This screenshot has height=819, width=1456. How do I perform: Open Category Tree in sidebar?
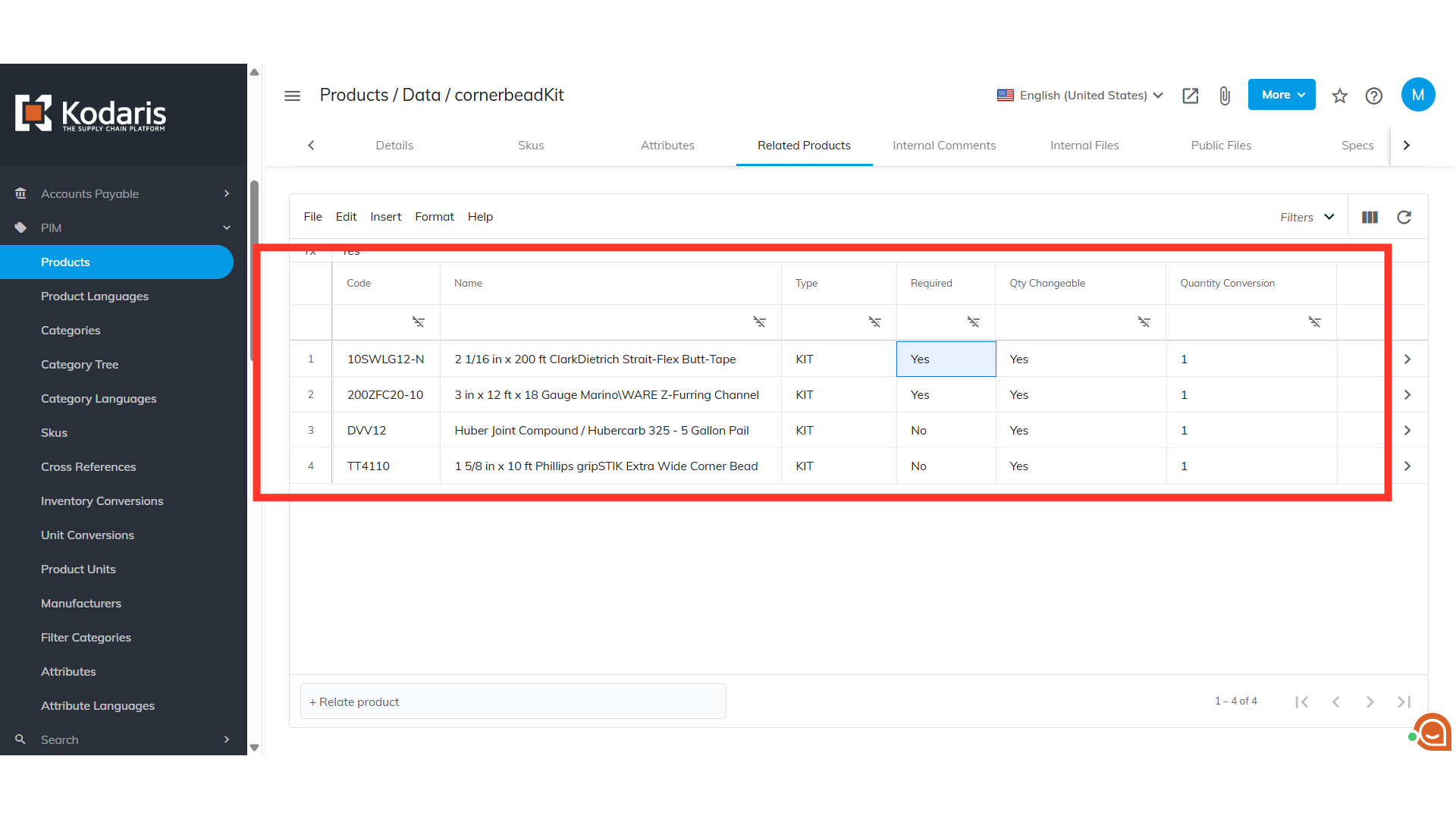pyautogui.click(x=80, y=365)
